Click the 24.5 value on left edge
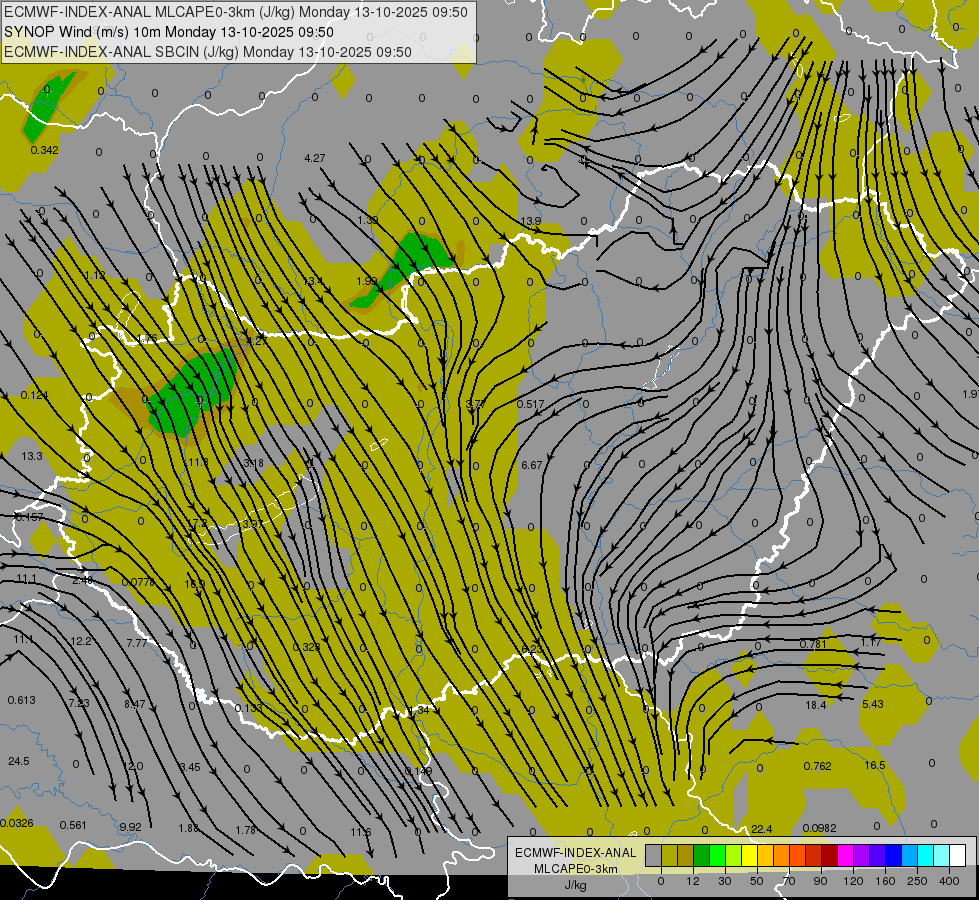Viewport: 979px width, 900px height. (x=18, y=761)
